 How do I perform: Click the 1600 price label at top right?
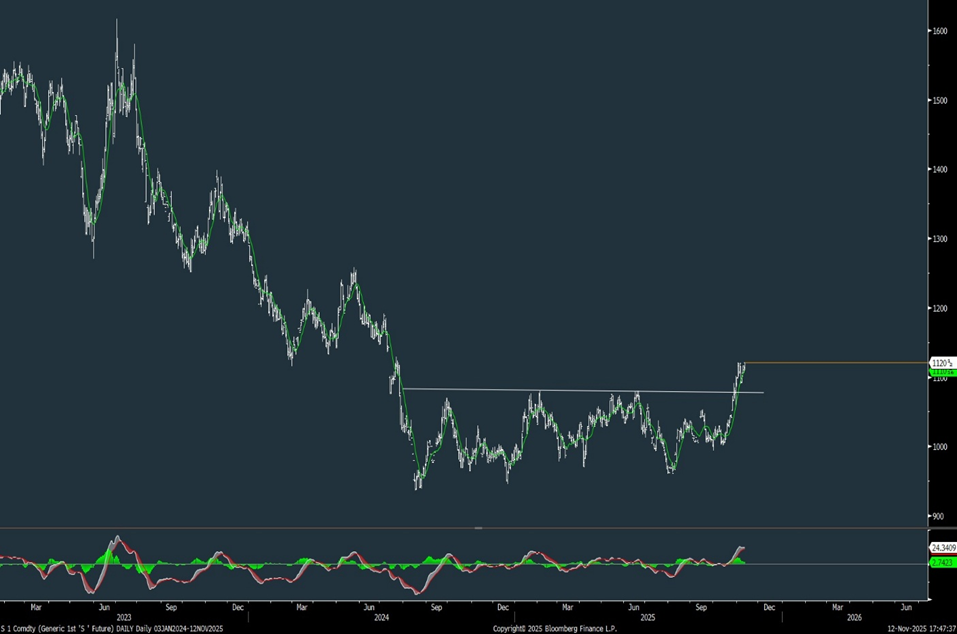click(940, 30)
